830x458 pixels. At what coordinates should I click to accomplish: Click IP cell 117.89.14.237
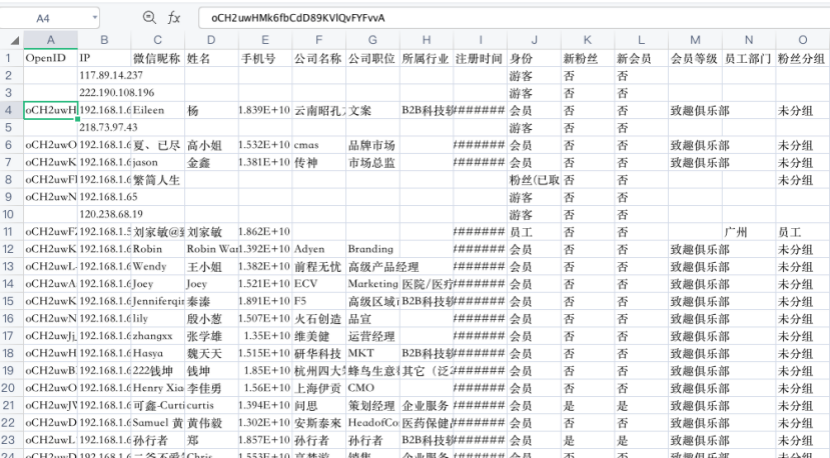104,75
